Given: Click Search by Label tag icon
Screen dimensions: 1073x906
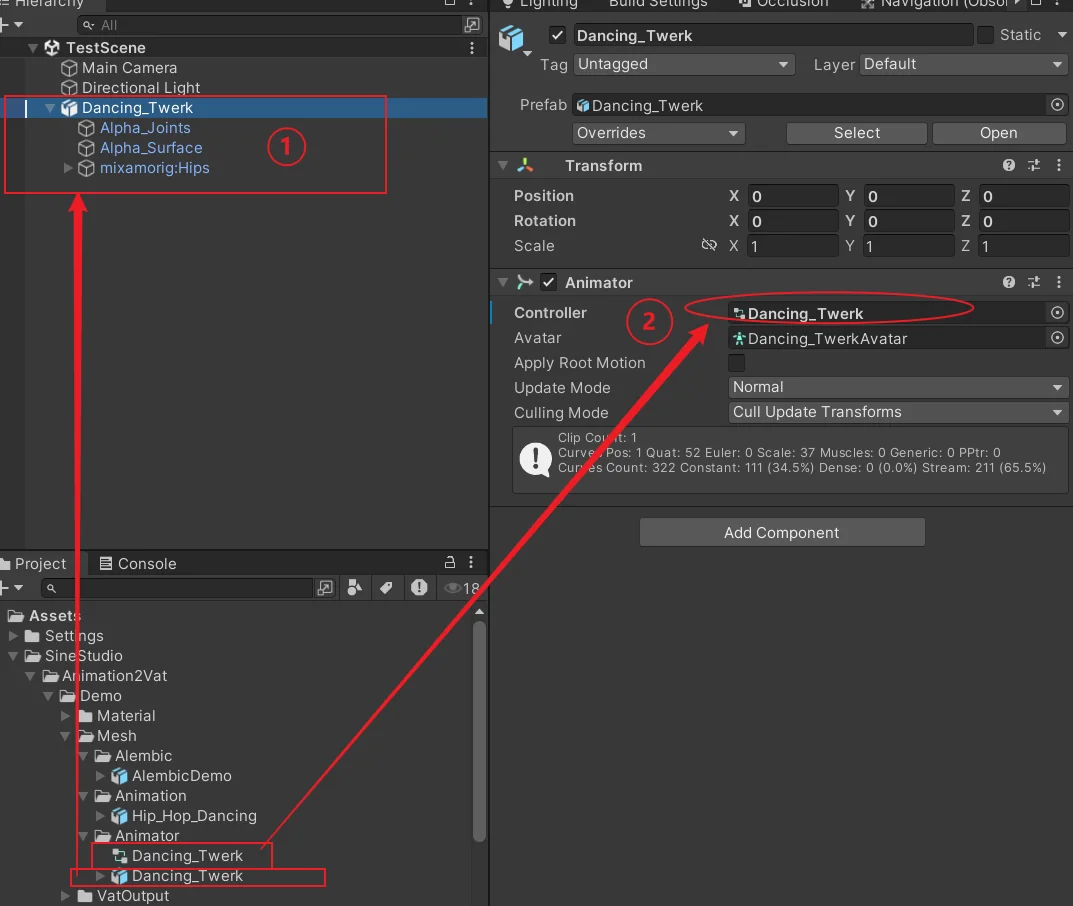Looking at the screenshot, I should pyautogui.click(x=386, y=588).
